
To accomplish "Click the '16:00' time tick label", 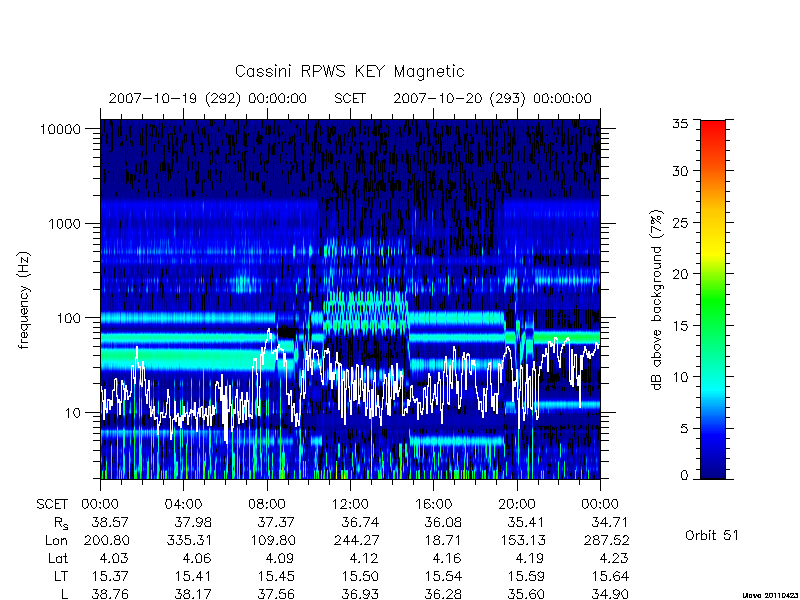I will coord(433,505).
